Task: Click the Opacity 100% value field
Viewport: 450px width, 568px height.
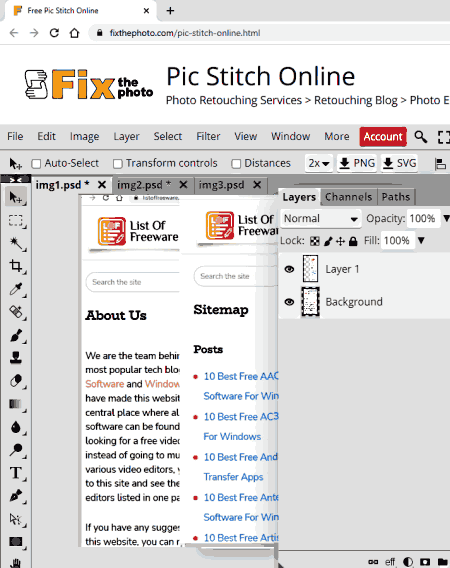Action: [423, 219]
